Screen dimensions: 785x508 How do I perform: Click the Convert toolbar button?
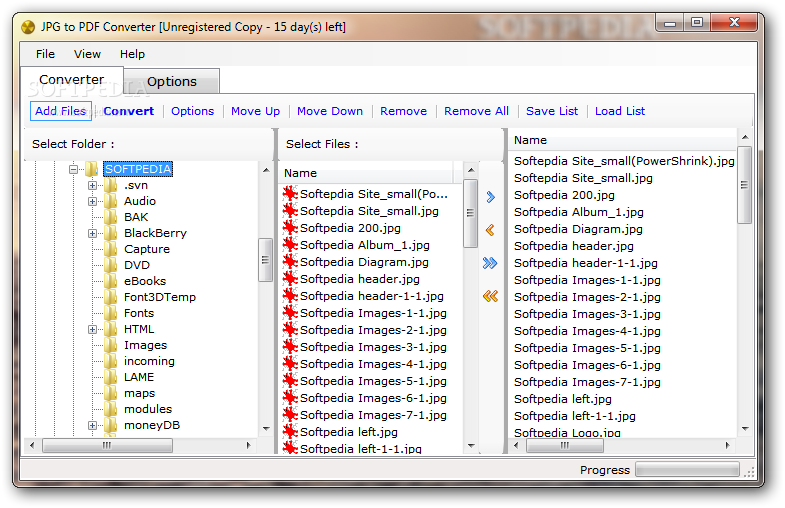(129, 111)
